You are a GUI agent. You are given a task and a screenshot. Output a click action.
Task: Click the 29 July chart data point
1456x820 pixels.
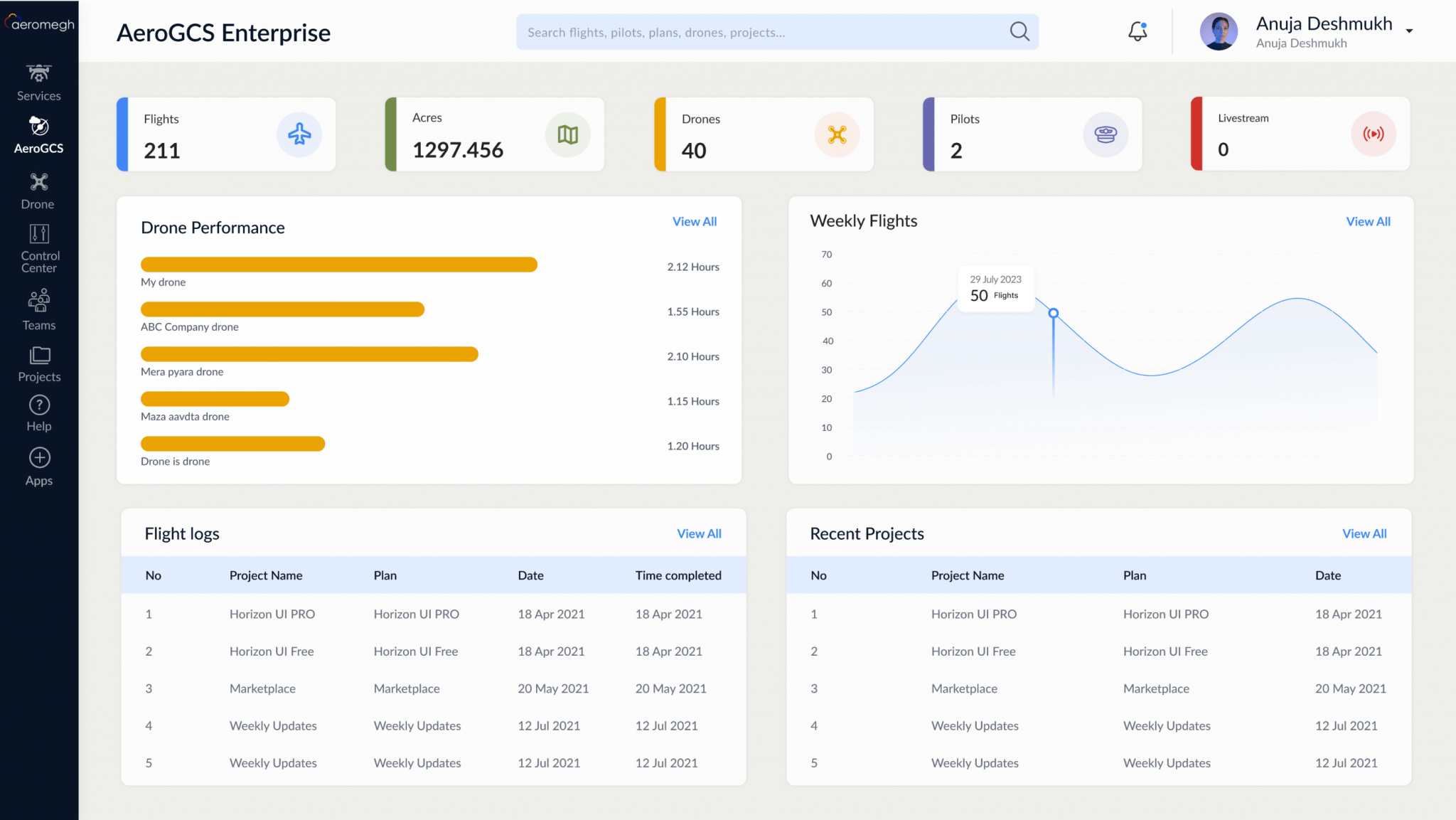tap(1054, 313)
